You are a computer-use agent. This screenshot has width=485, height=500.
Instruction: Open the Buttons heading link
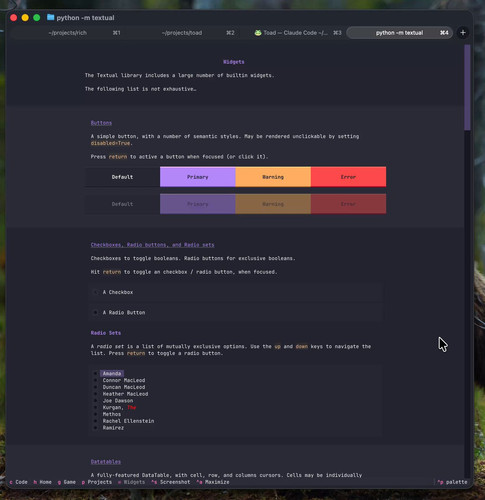[101, 123]
